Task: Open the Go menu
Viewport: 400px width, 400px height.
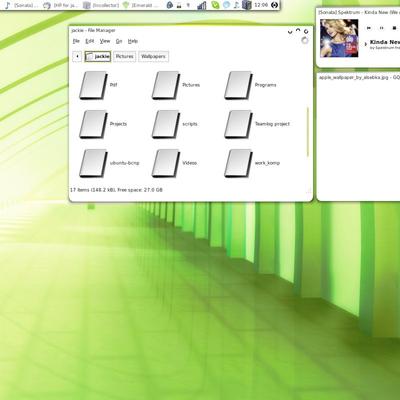Action: coord(119,41)
